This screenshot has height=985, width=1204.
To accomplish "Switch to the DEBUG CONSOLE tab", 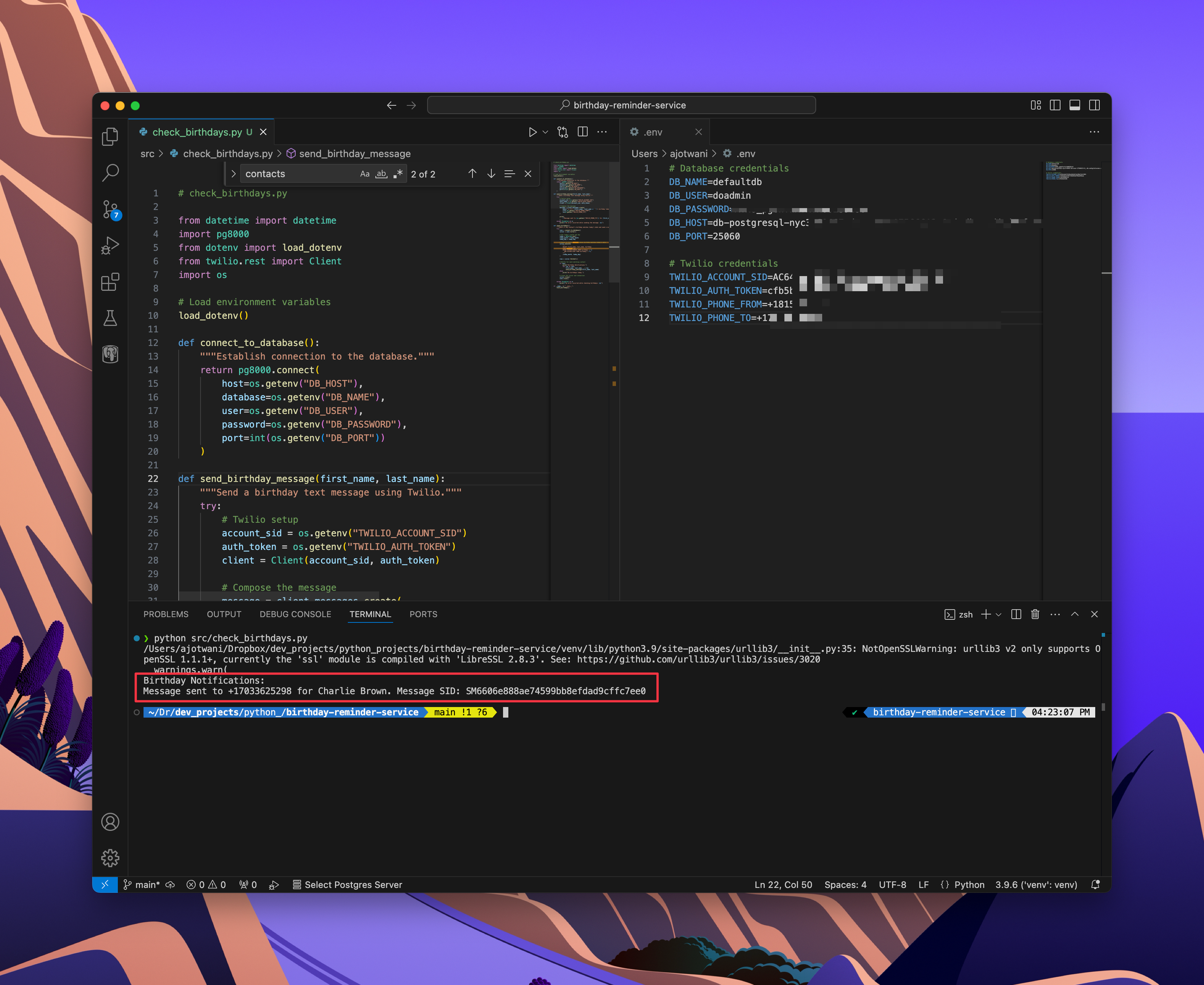I will tap(295, 614).
